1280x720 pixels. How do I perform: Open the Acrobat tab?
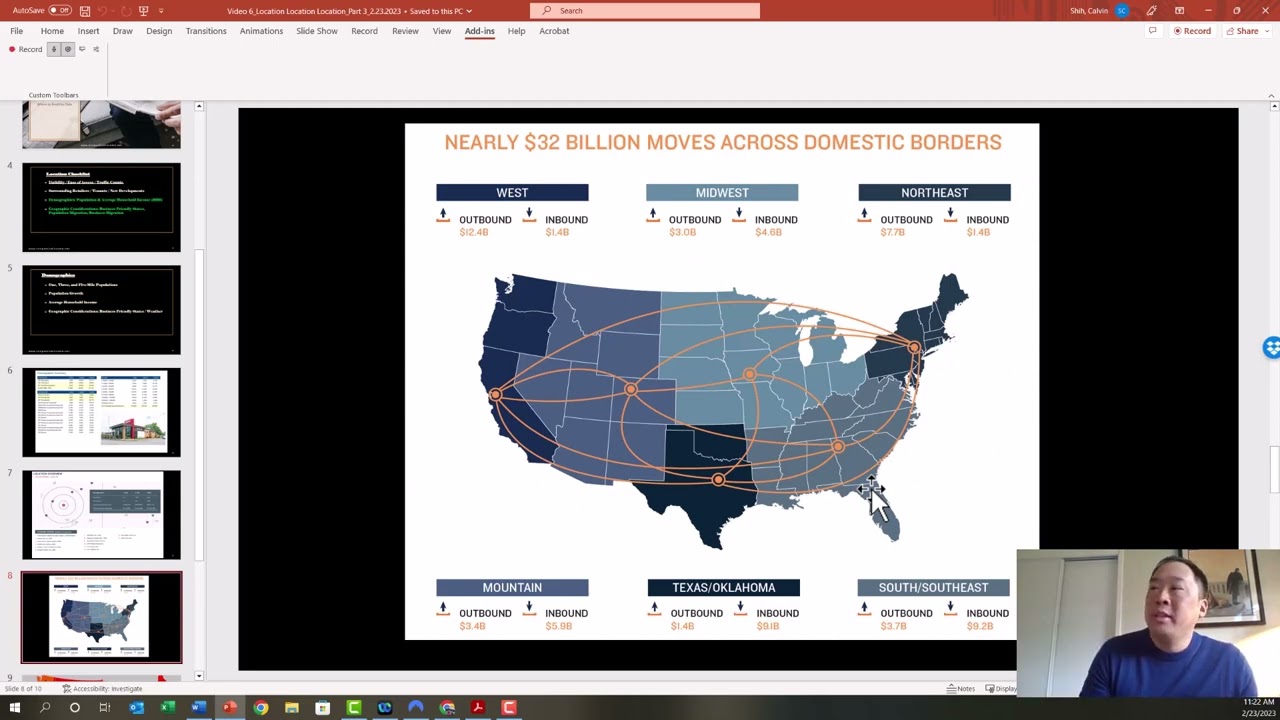(x=554, y=31)
